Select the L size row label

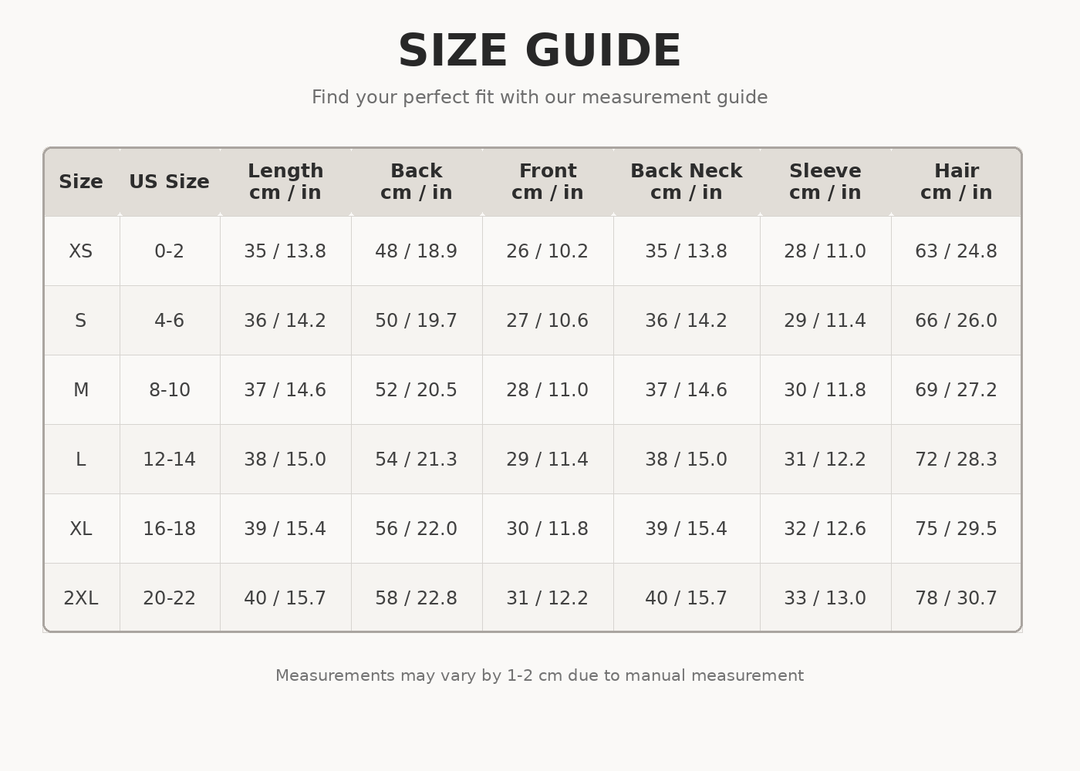coord(81,460)
